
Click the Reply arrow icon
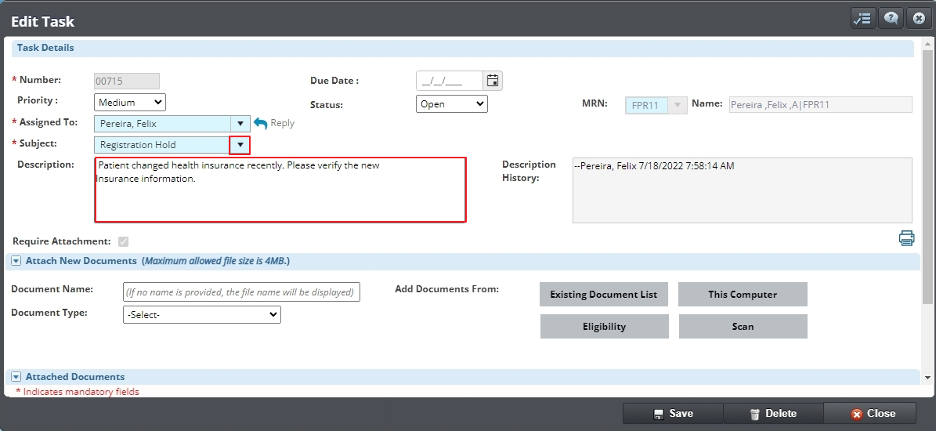point(261,123)
